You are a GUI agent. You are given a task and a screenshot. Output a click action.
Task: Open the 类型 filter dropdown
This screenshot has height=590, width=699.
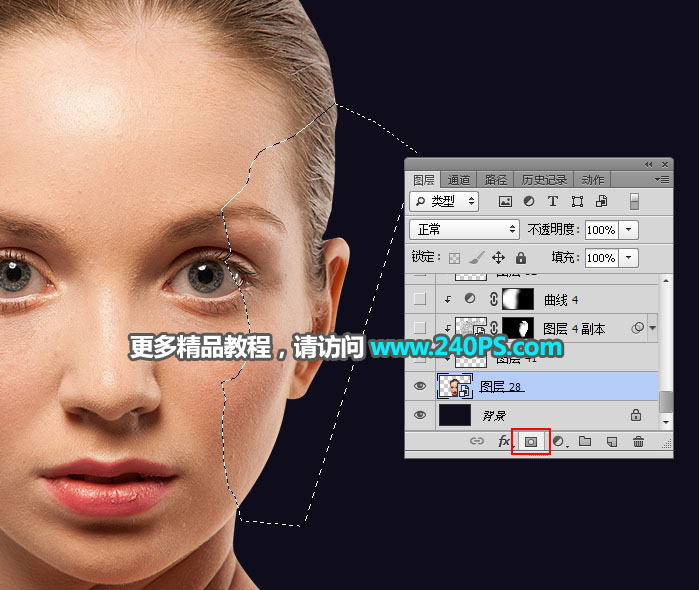pyautogui.click(x=444, y=202)
